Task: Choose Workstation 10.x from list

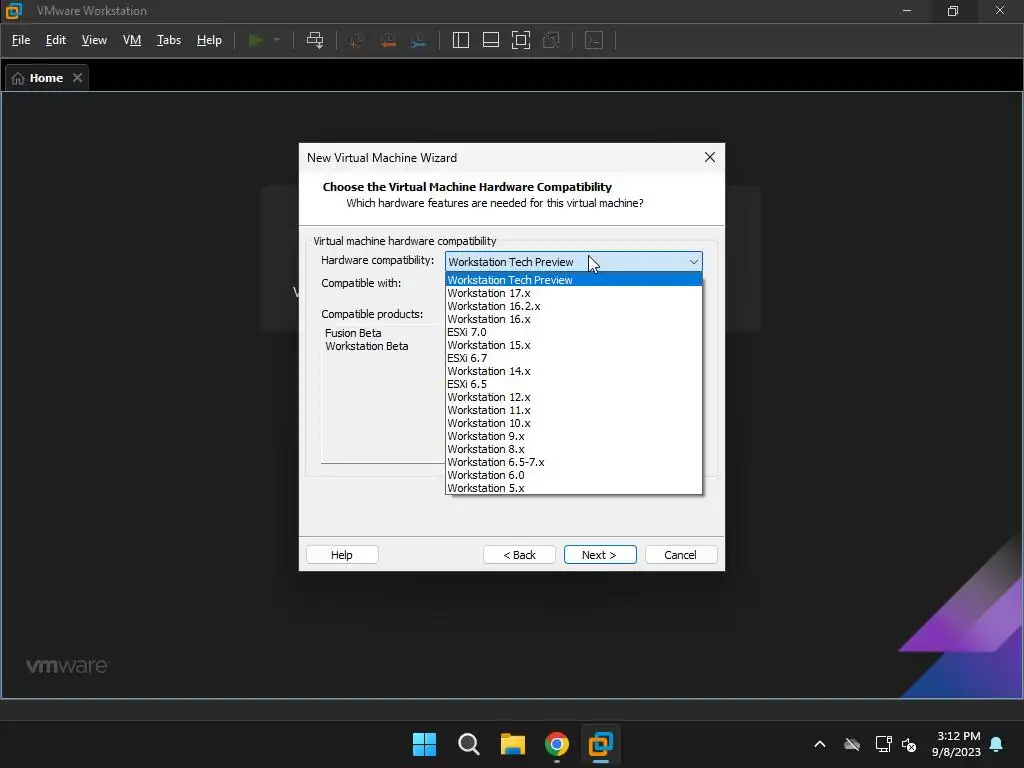Action: [573, 424]
